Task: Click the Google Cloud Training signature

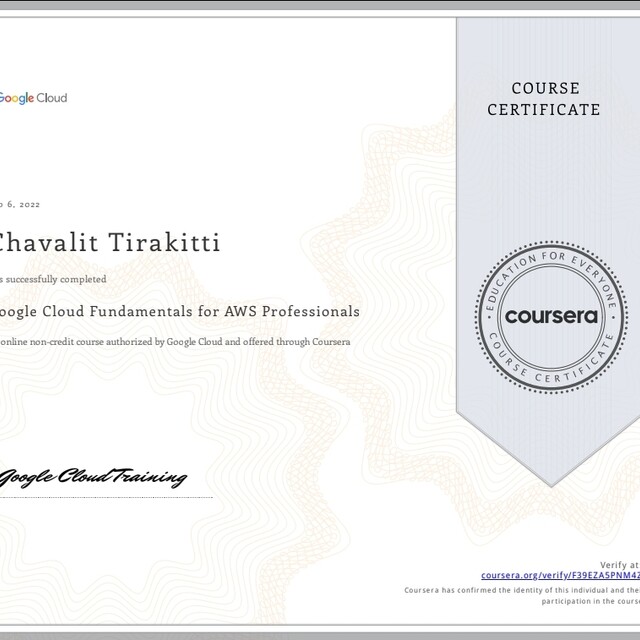Action: tap(93, 477)
